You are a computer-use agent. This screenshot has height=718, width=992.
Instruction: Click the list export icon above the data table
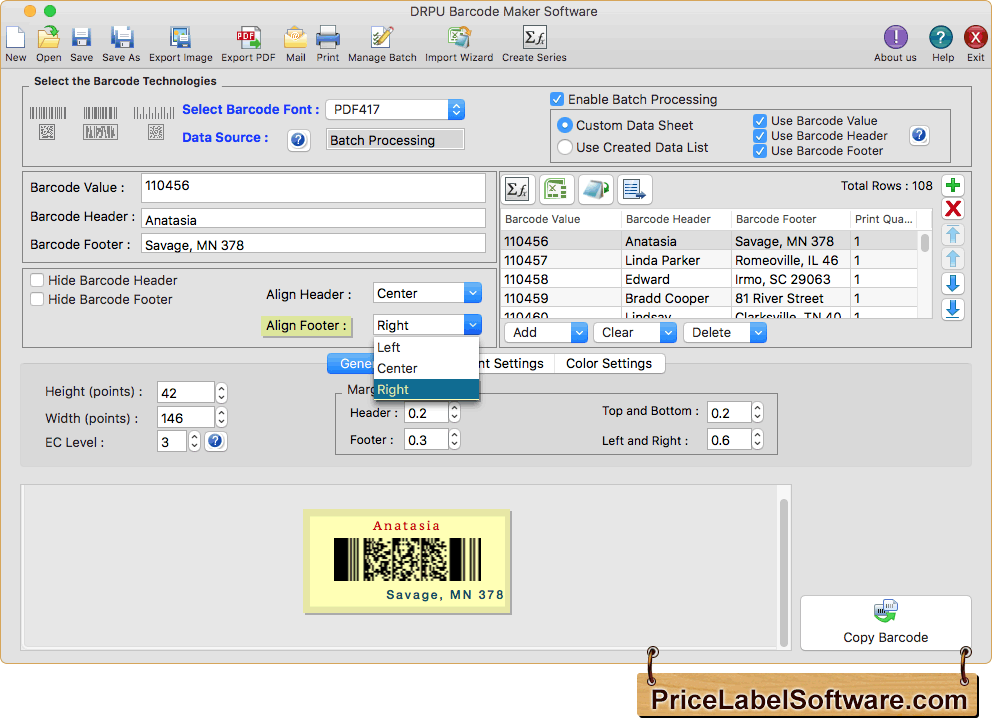coord(635,189)
